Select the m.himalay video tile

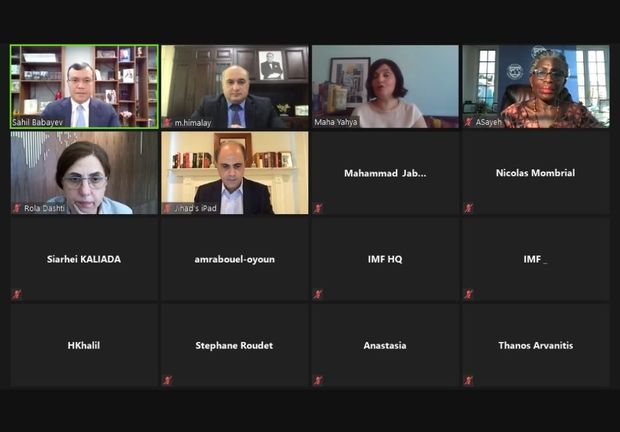[234, 87]
